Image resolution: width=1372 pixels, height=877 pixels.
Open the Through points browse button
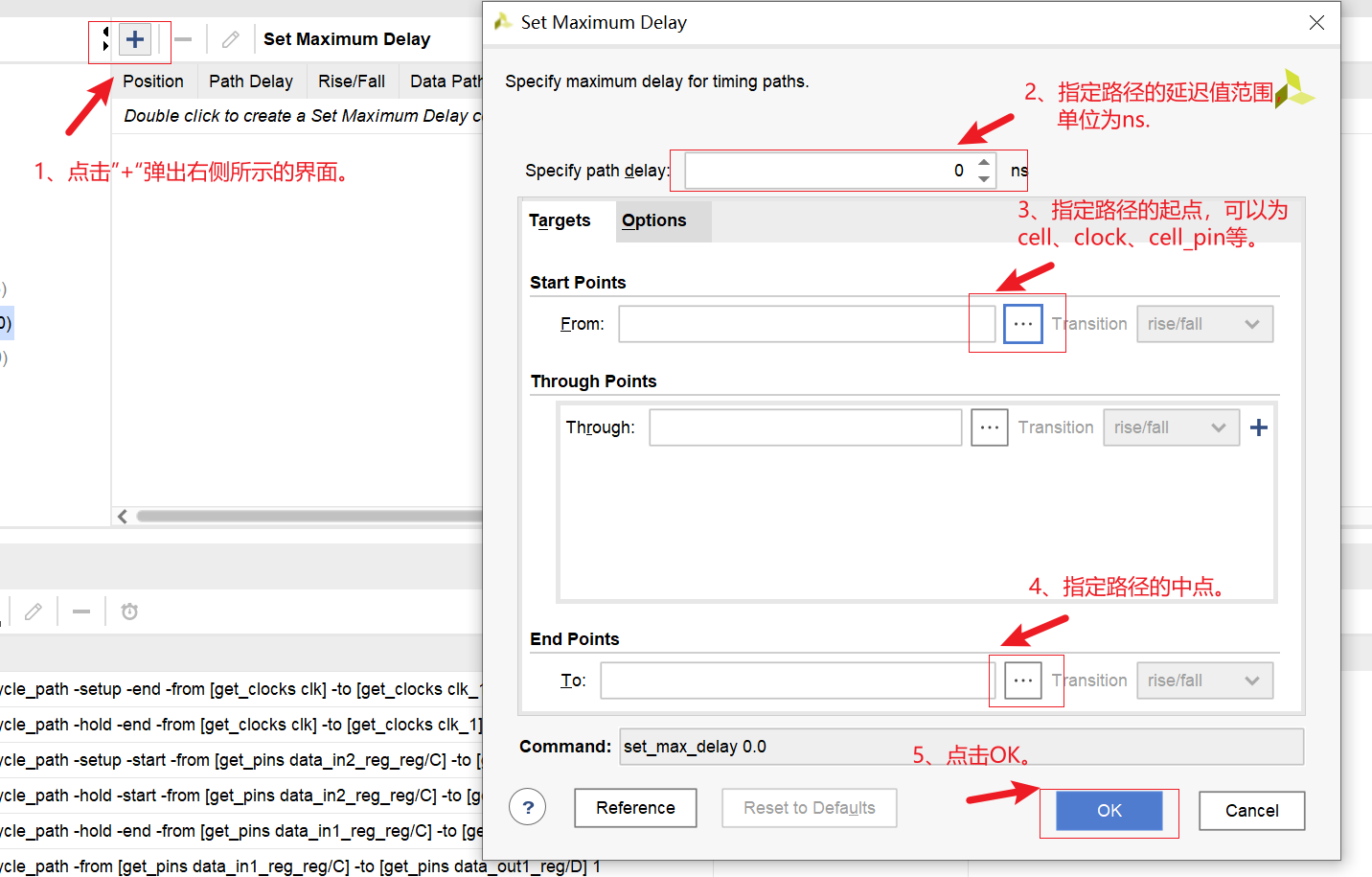(990, 427)
